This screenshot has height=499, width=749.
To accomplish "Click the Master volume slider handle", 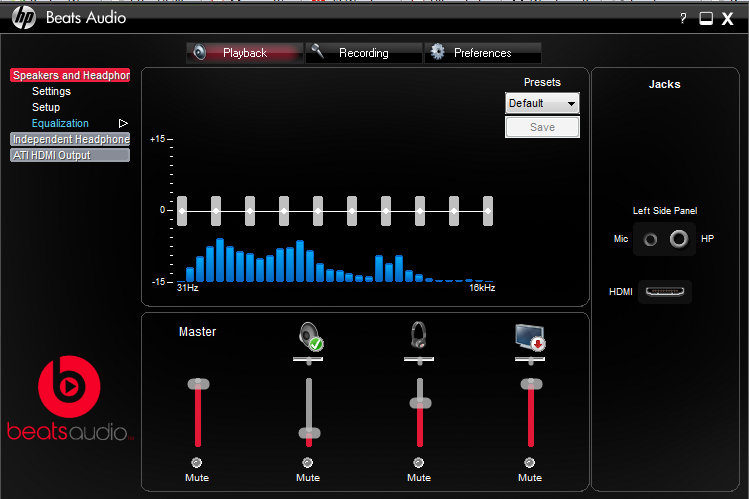I will pyautogui.click(x=198, y=384).
